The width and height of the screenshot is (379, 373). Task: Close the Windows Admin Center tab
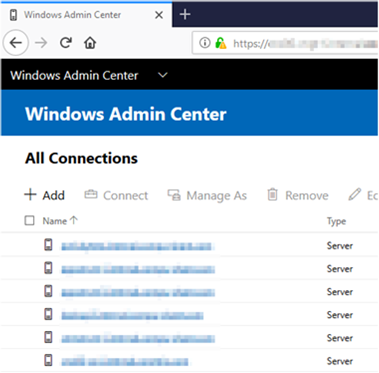[159, 15]
